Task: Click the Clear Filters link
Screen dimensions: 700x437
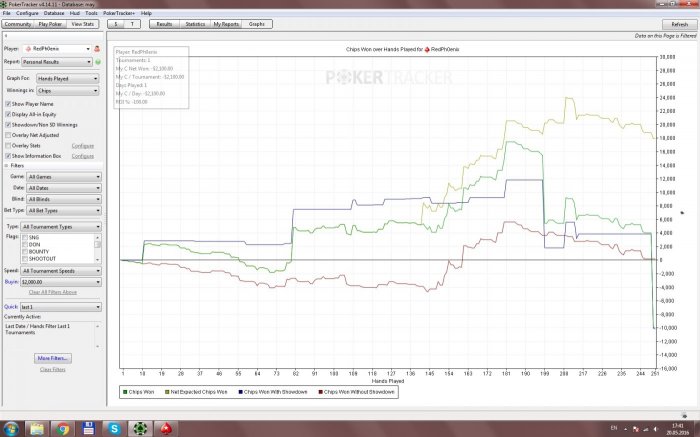Action: [53, 370]
